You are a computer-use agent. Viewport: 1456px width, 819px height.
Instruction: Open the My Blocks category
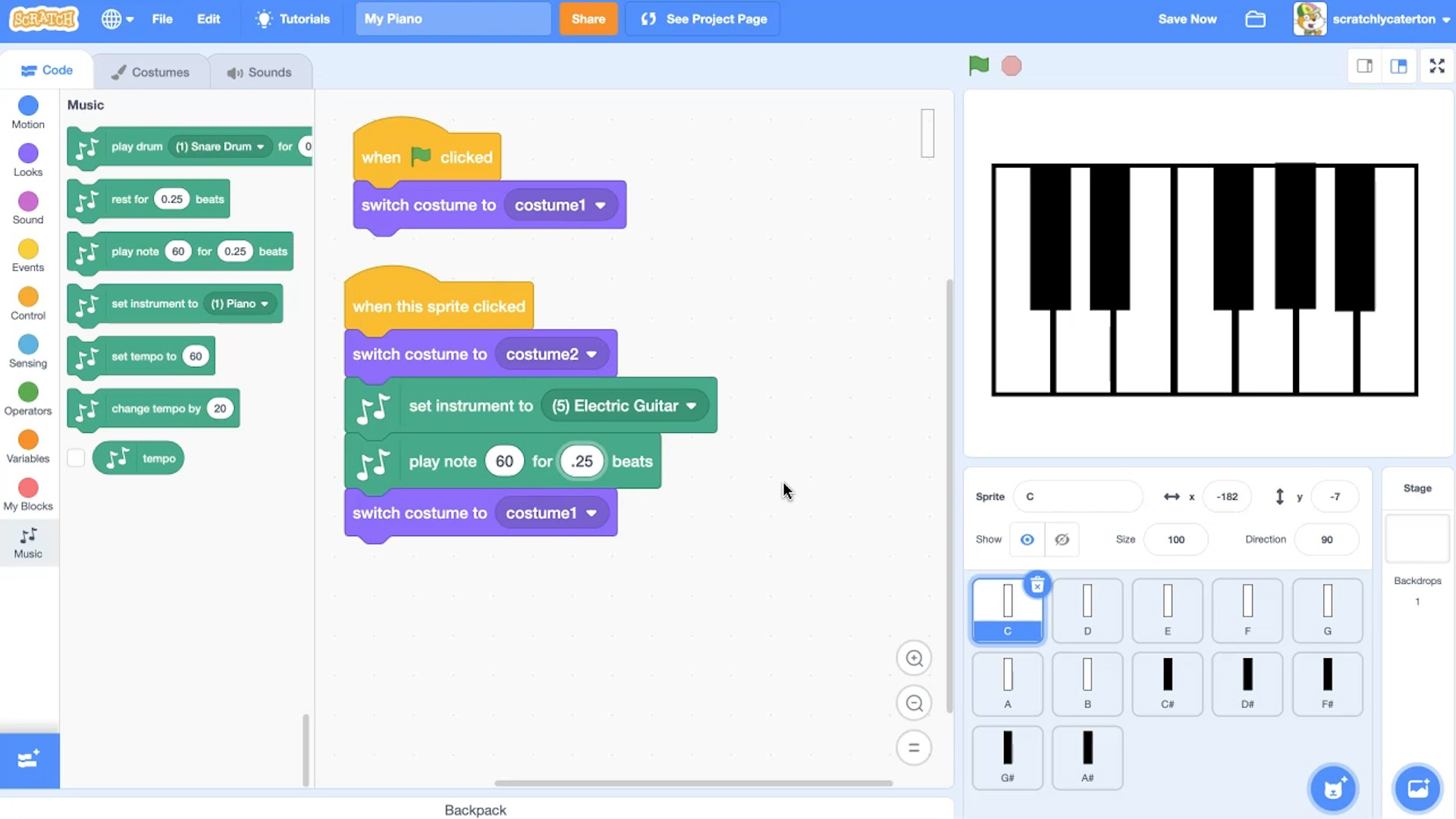[28, 495]
